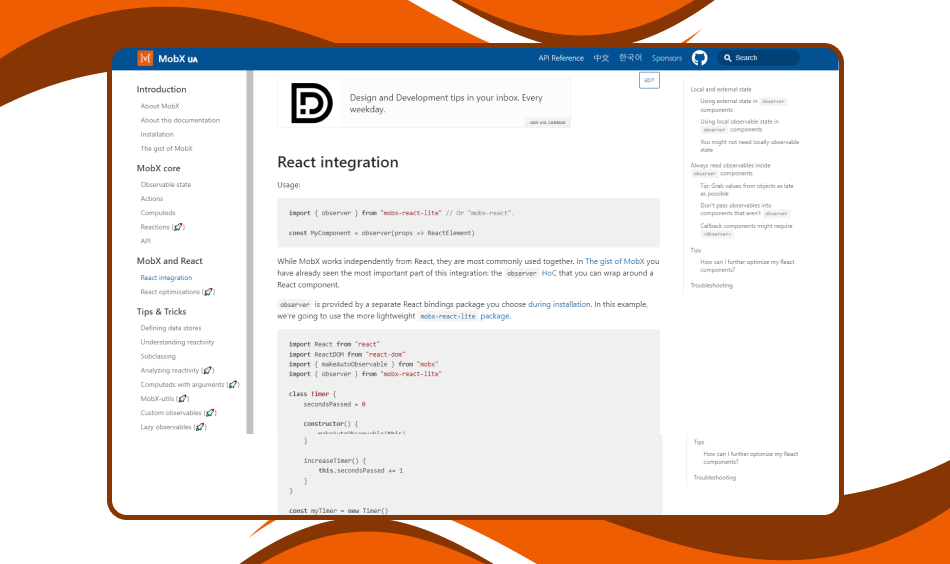
Task: Open Computeds with arguments page
Action: coord(190,385)
